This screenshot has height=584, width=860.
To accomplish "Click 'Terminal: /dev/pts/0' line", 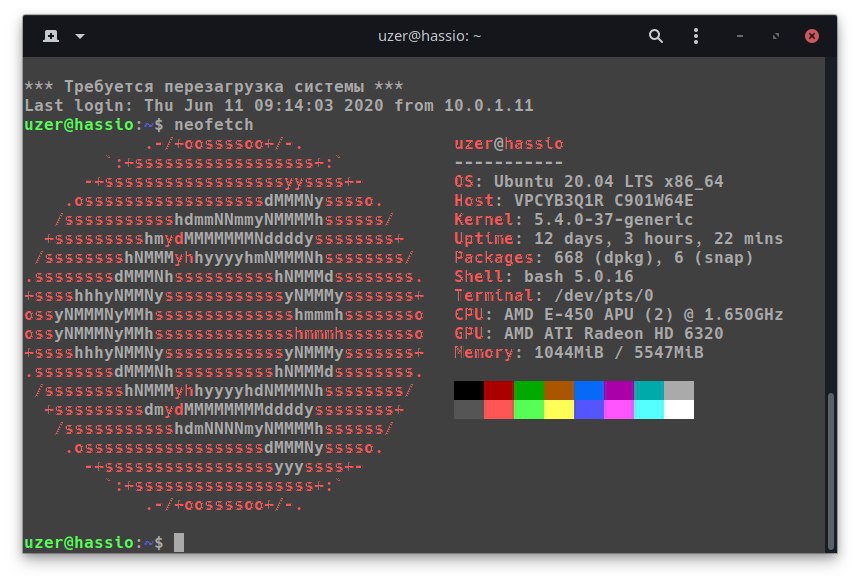I will pyautogui.click(x=554, y=296).
